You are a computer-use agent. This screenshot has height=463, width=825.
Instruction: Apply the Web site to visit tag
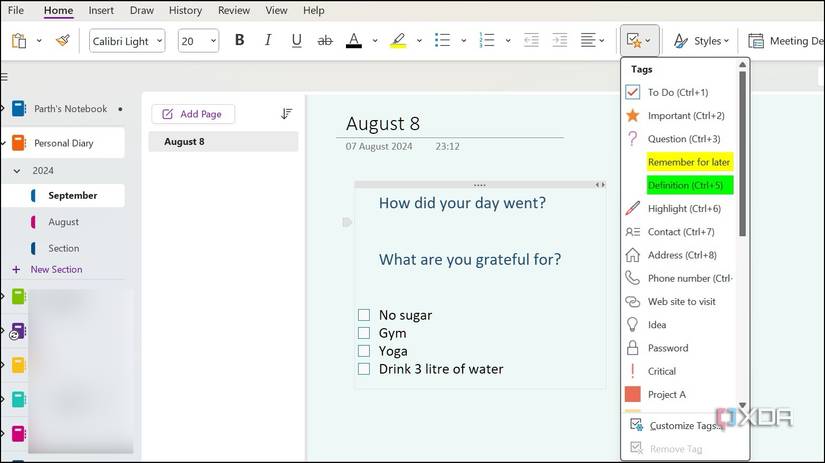[x=679, y=301]
